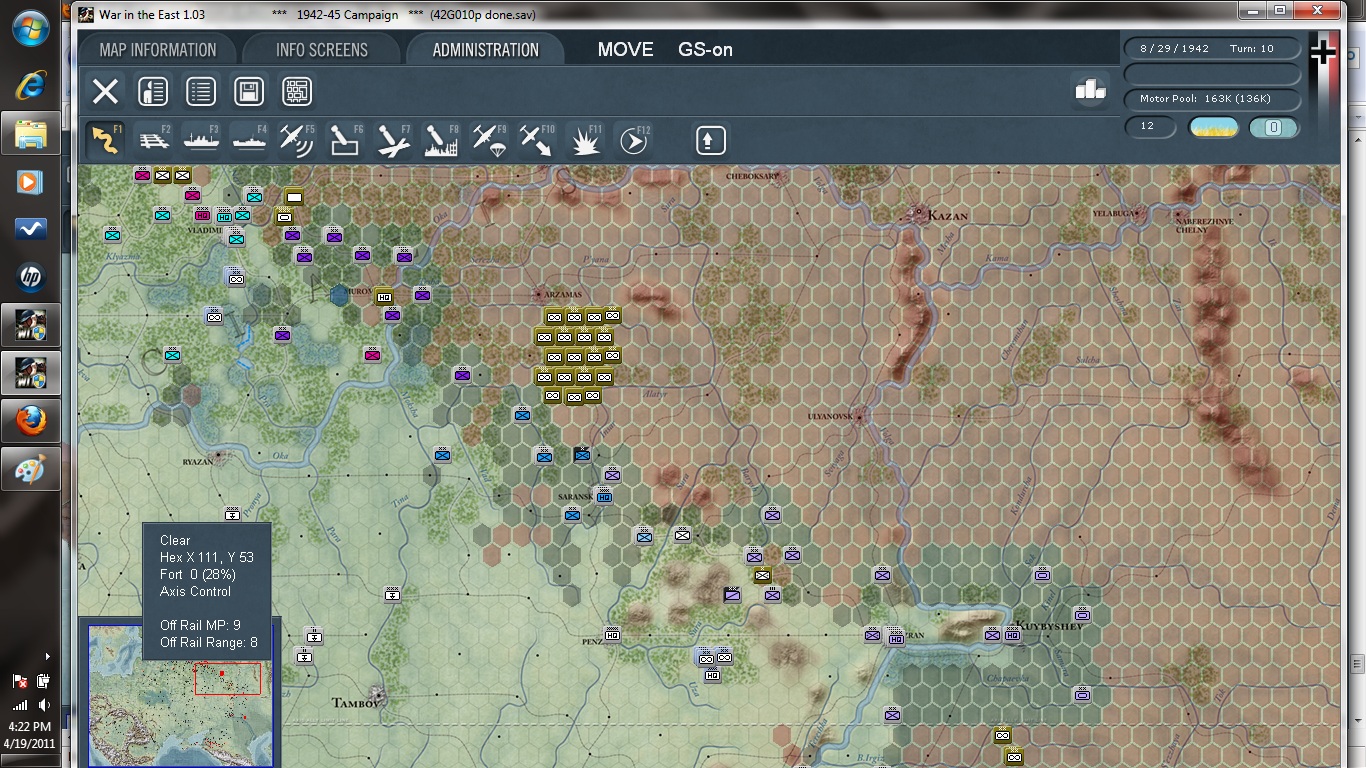This screenshot has width=1366, height=768.
Task: Open Windows Explorer folder in taskbar
Action: tap(30, 133)
